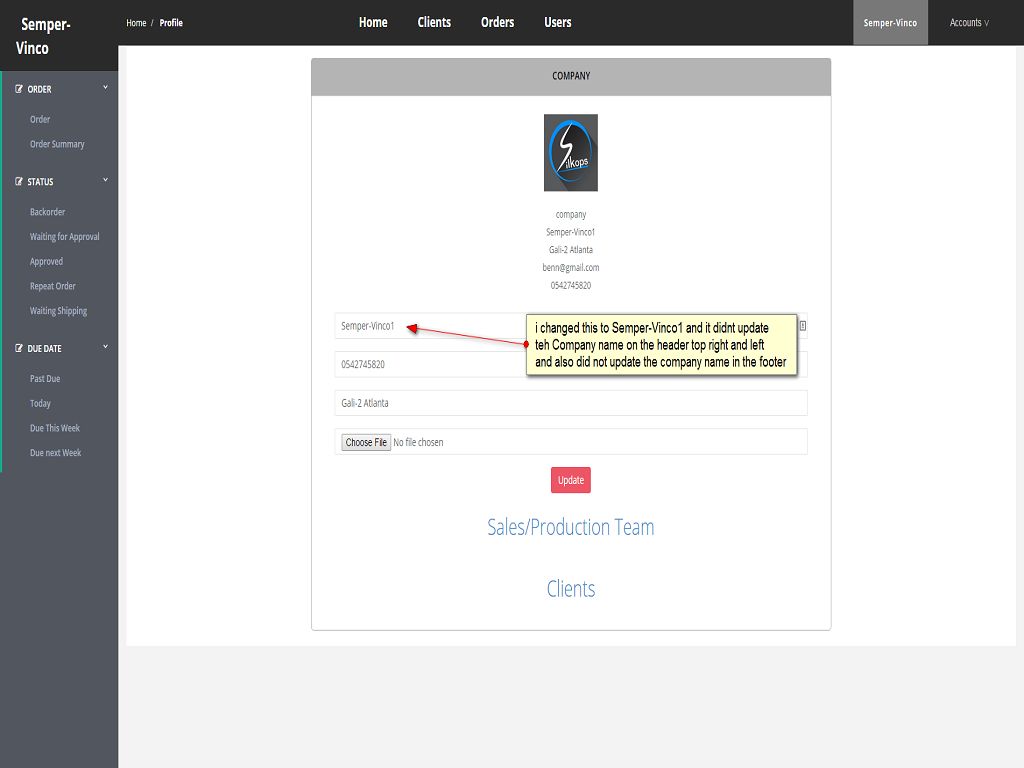Open the Backorder status list
1024x768 pixels.
pyautogui.click(x=47, y=212)
